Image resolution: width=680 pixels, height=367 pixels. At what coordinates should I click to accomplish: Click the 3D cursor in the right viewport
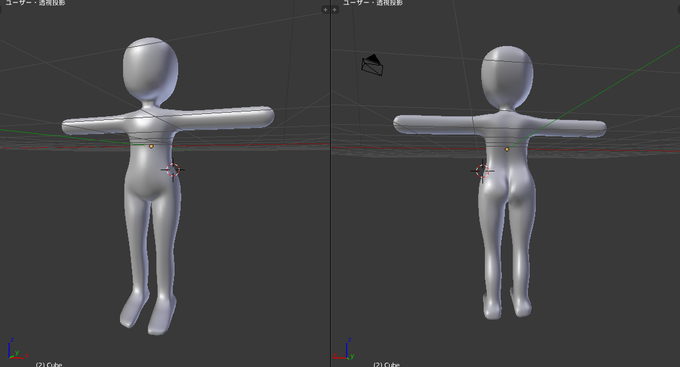[x=482, y=170]
